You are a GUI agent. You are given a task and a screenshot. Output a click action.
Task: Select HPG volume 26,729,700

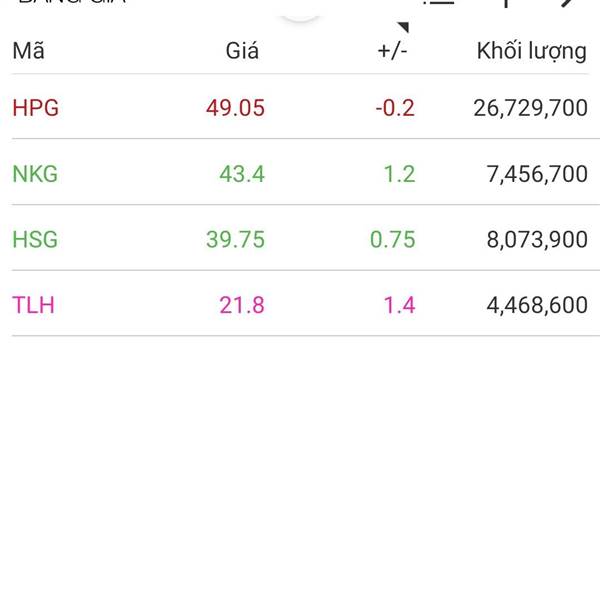tap(530, 108)
